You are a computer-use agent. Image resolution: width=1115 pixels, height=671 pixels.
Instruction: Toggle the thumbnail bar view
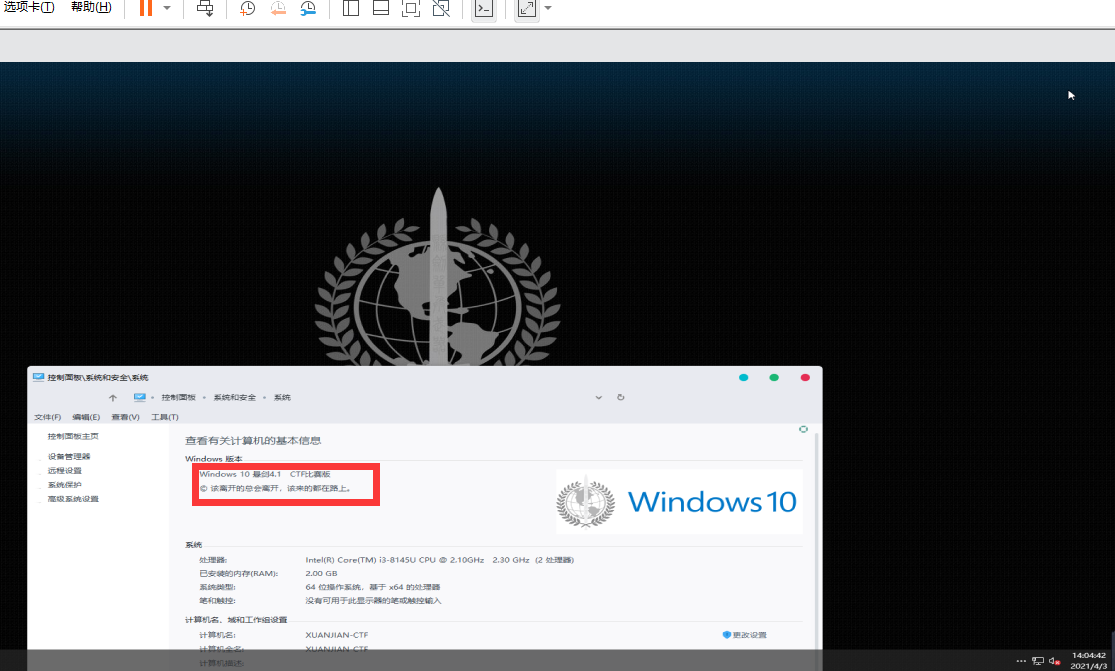point(381,9)
